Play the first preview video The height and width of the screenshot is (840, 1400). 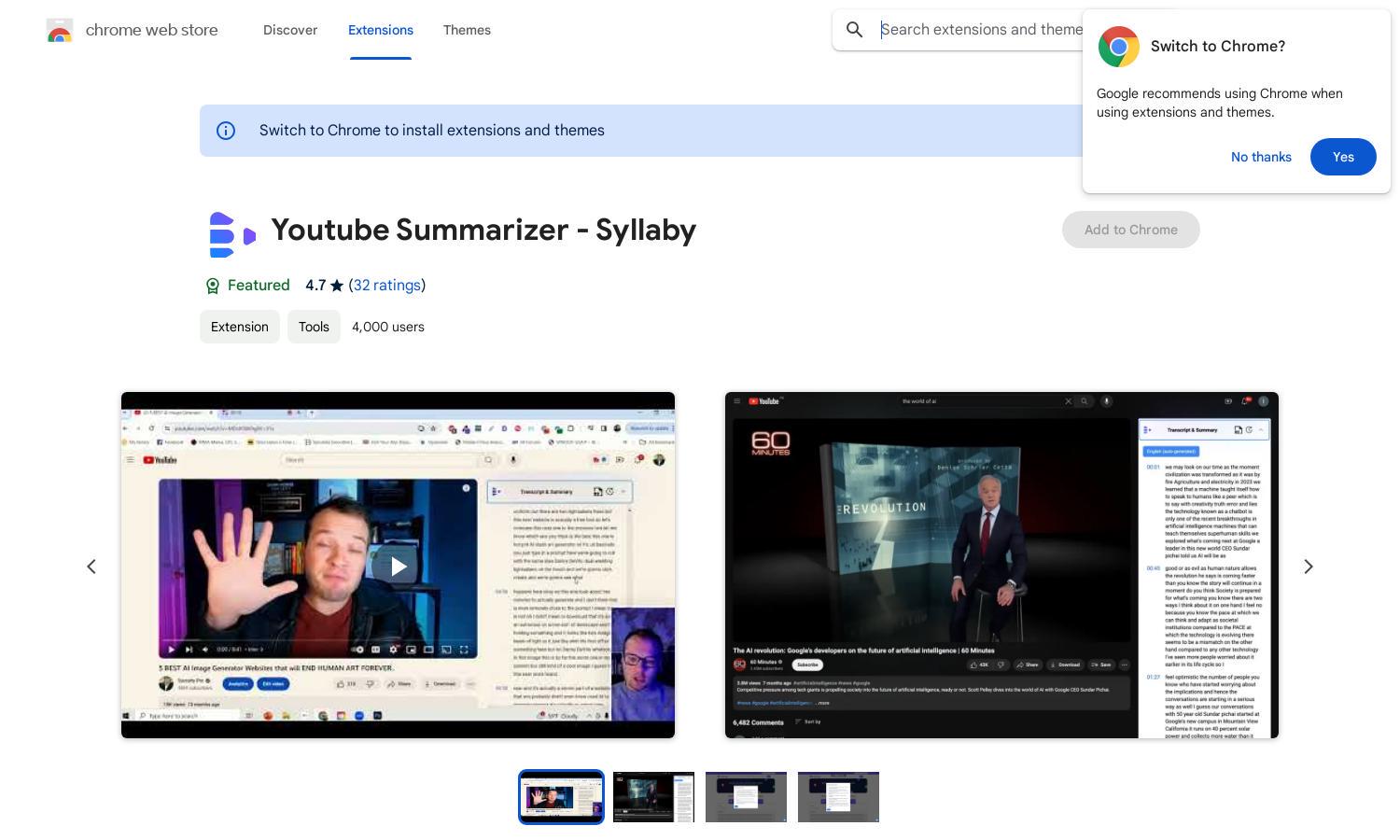(398, 566)
